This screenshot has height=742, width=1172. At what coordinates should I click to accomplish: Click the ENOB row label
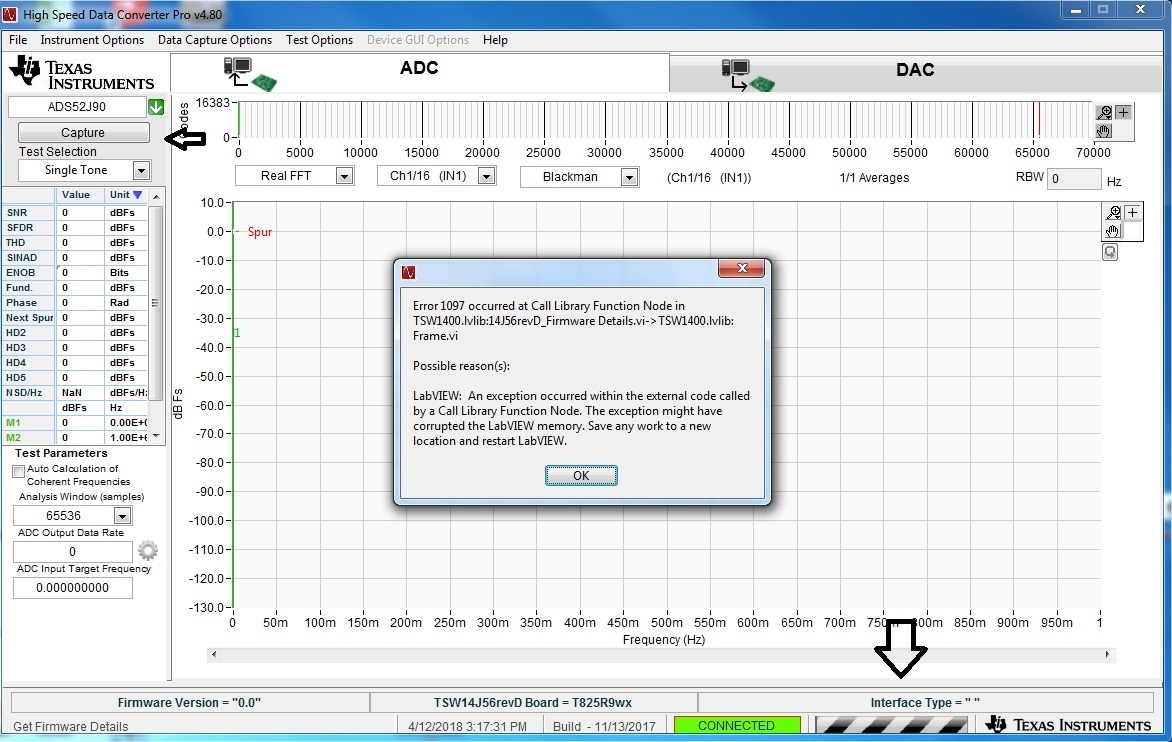click(x=28, y=273)
